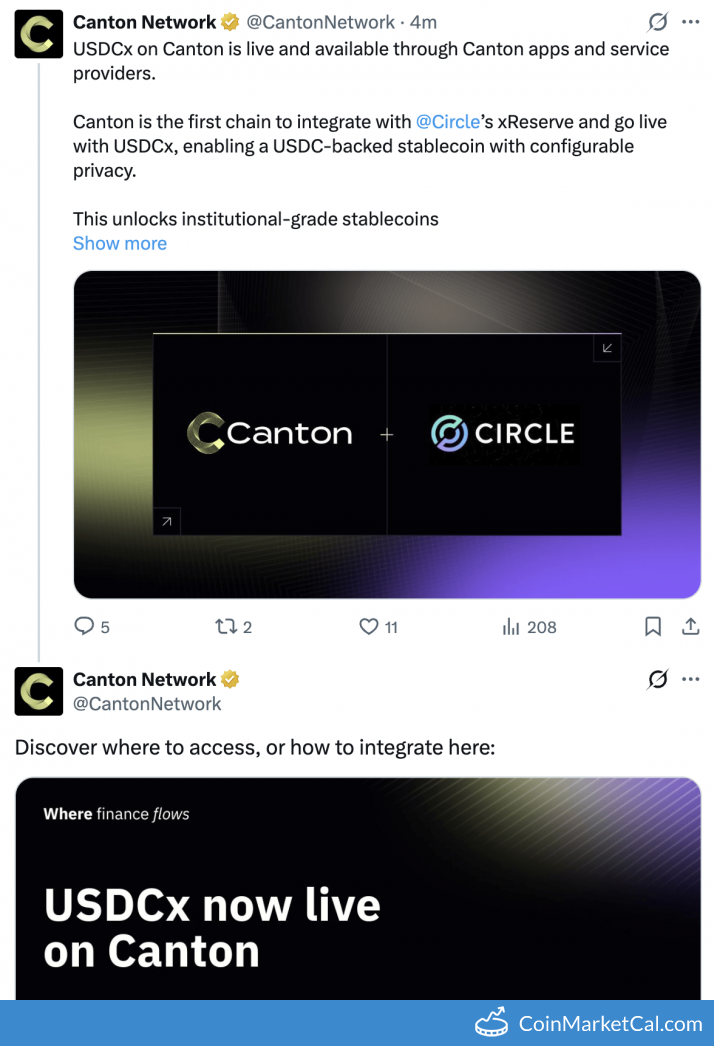Open Grok icon on first tweet
The height and width of the screenshot is (1046, 714).
[x=657, y=22]
